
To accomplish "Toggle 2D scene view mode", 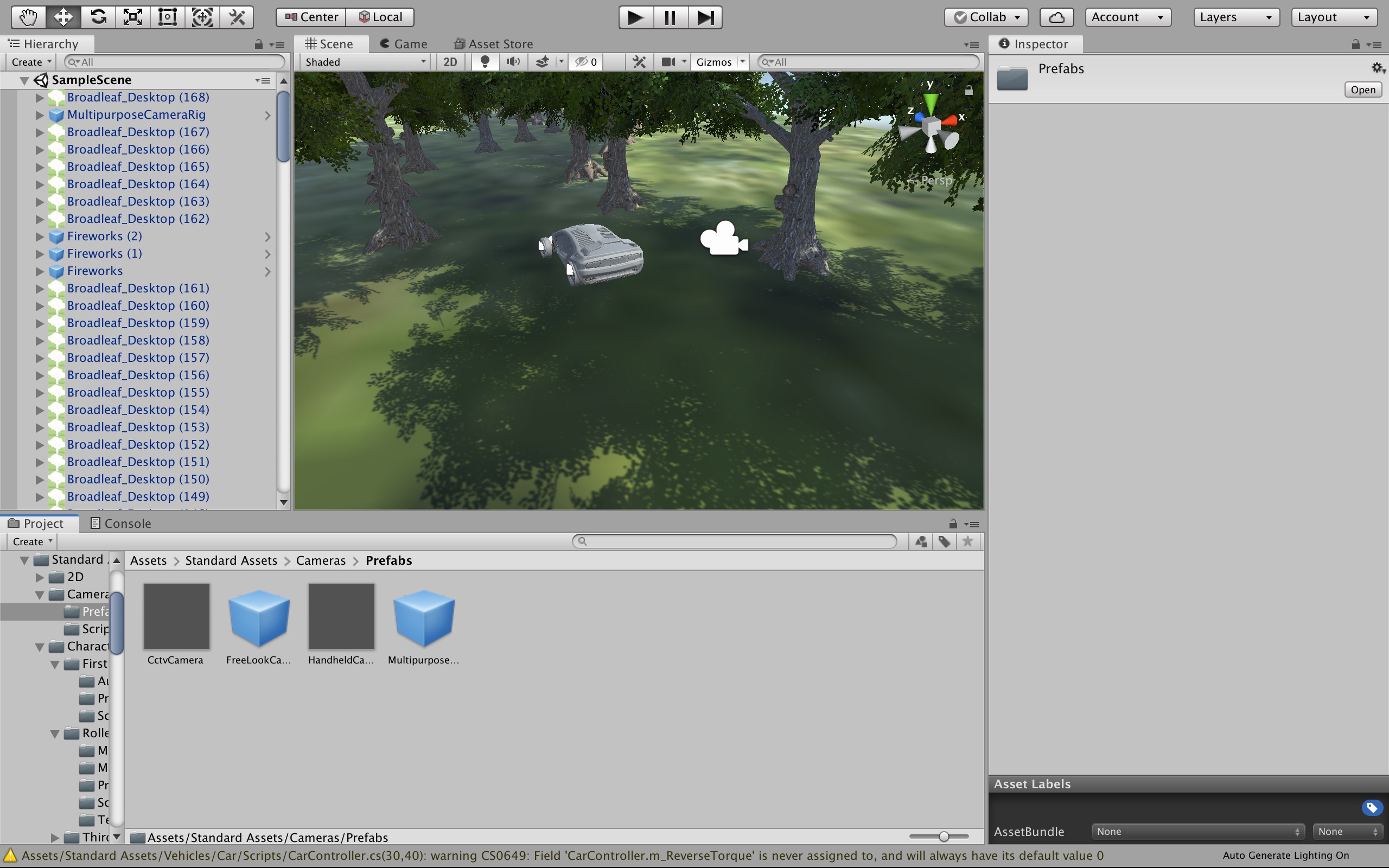I will 450,62.
